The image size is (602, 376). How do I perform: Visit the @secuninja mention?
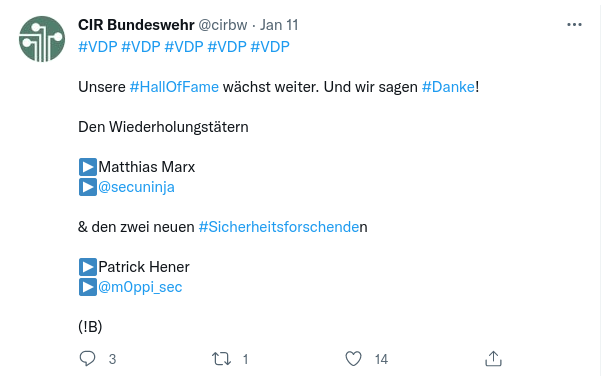click(x=136, y=187)
